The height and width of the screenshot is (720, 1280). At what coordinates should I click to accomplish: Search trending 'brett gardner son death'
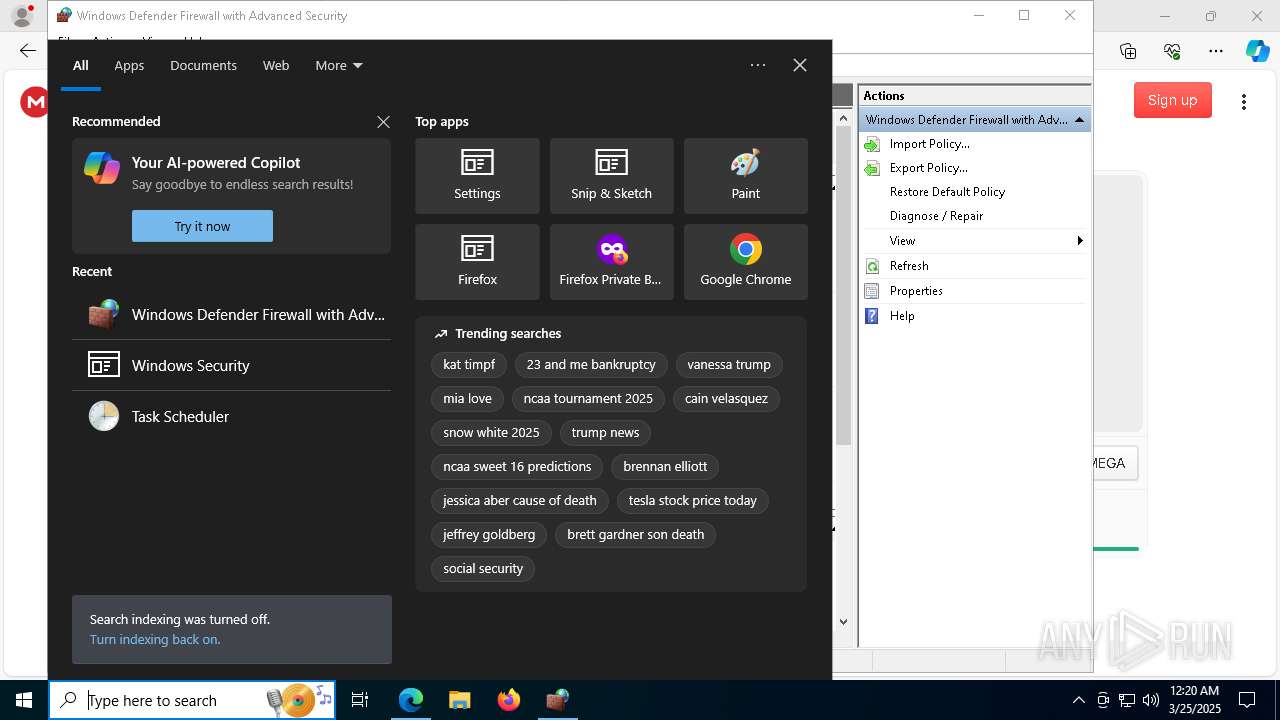click(635, 535)
